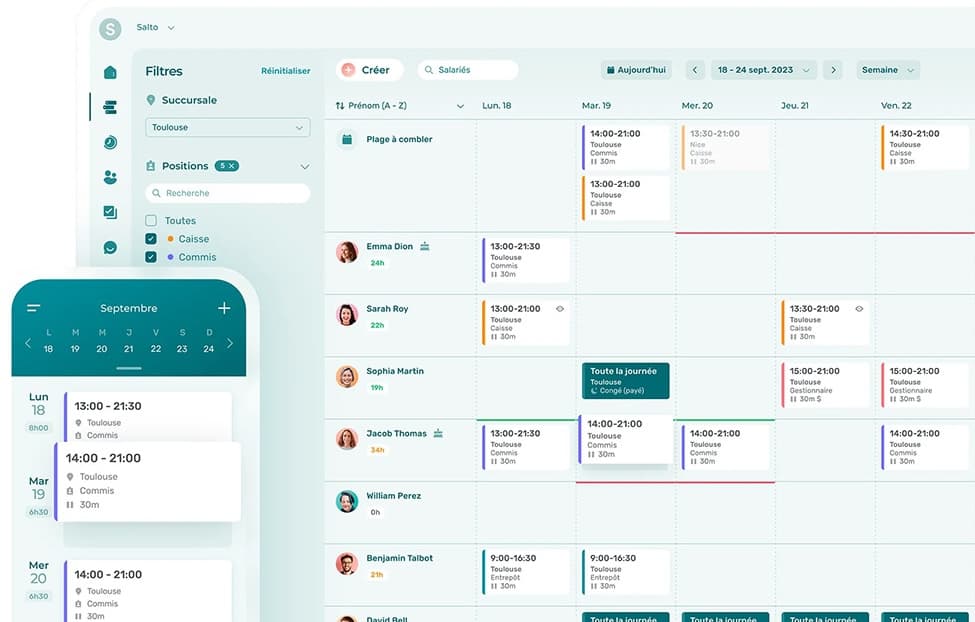The image size is (975, 622).
Task: Click the Réinitialiser filters link
Action: (285, 71)
